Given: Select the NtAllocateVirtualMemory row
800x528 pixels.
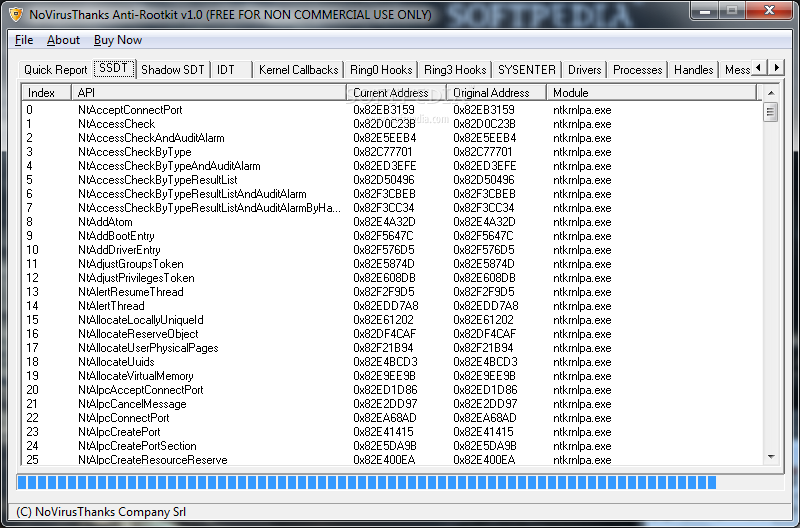Looking at the screenshot, I should pos(392,376).
